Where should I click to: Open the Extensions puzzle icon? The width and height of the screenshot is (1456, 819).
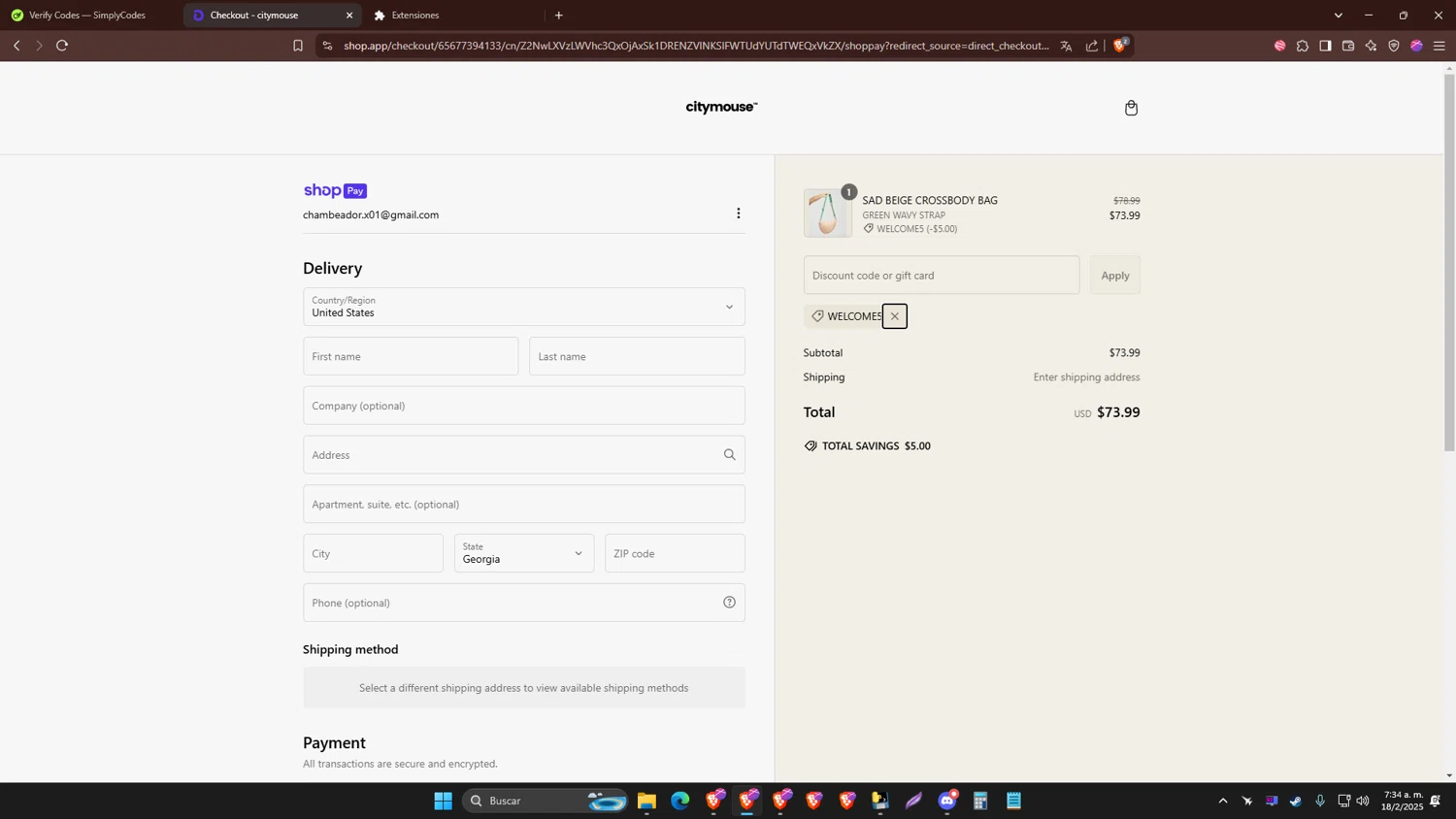[x=1303, y=46]
